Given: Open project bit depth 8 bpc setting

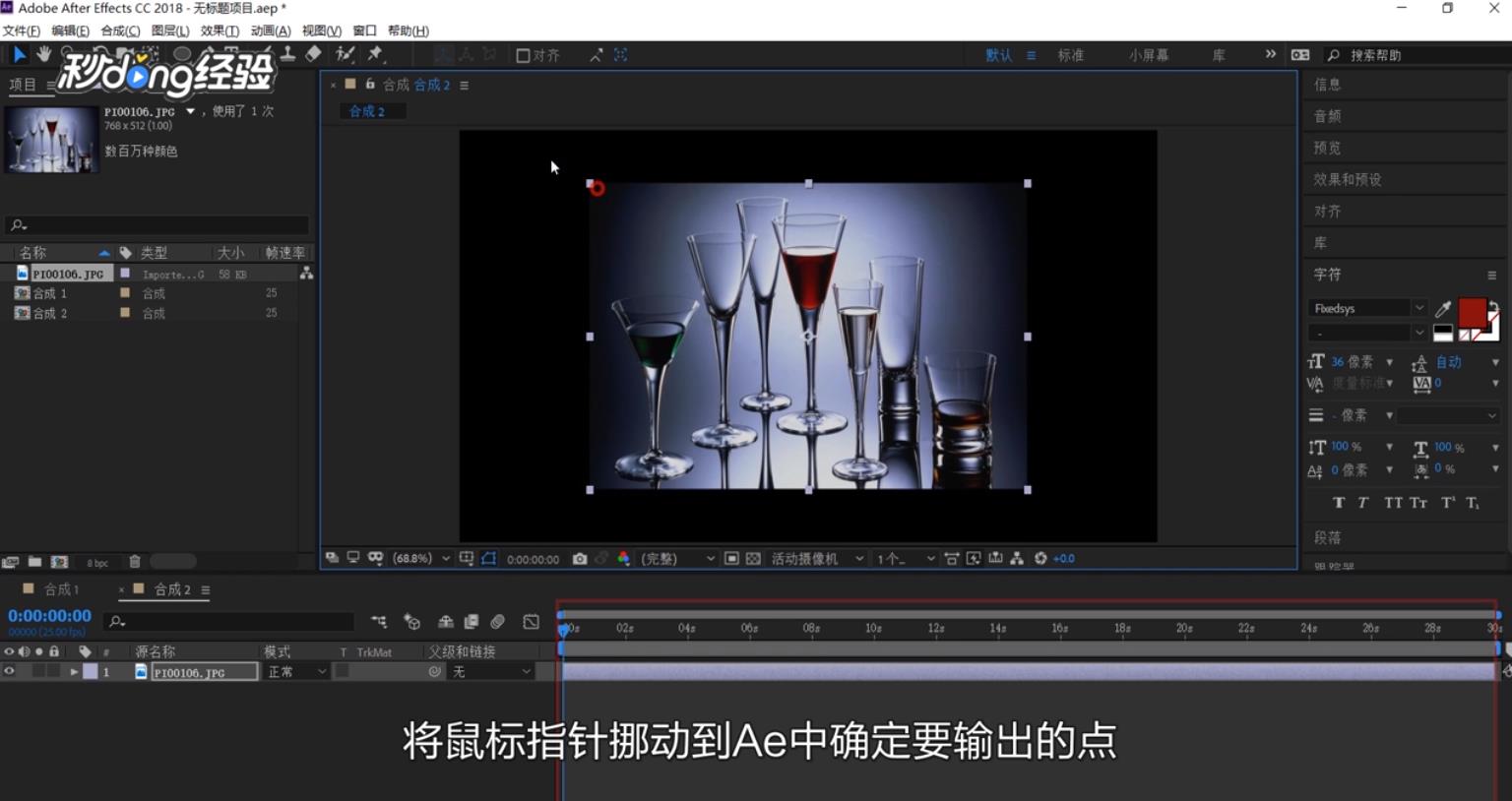Looking at the screenshot, I should point(97,563).
